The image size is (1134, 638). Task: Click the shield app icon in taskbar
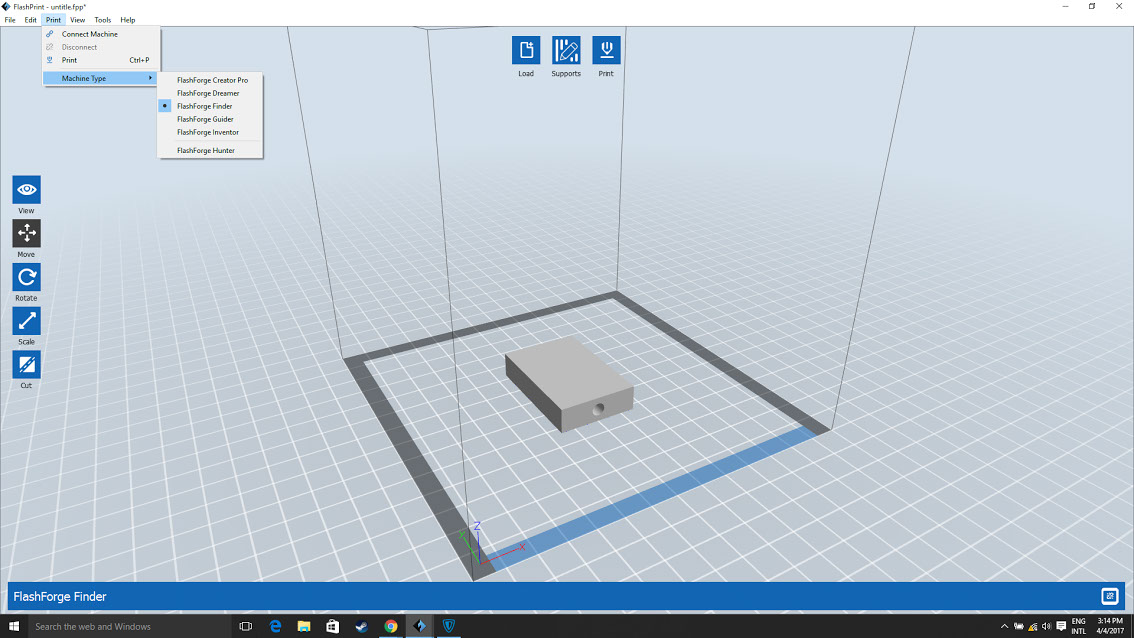pyautogui.click(x=448, y=626)
